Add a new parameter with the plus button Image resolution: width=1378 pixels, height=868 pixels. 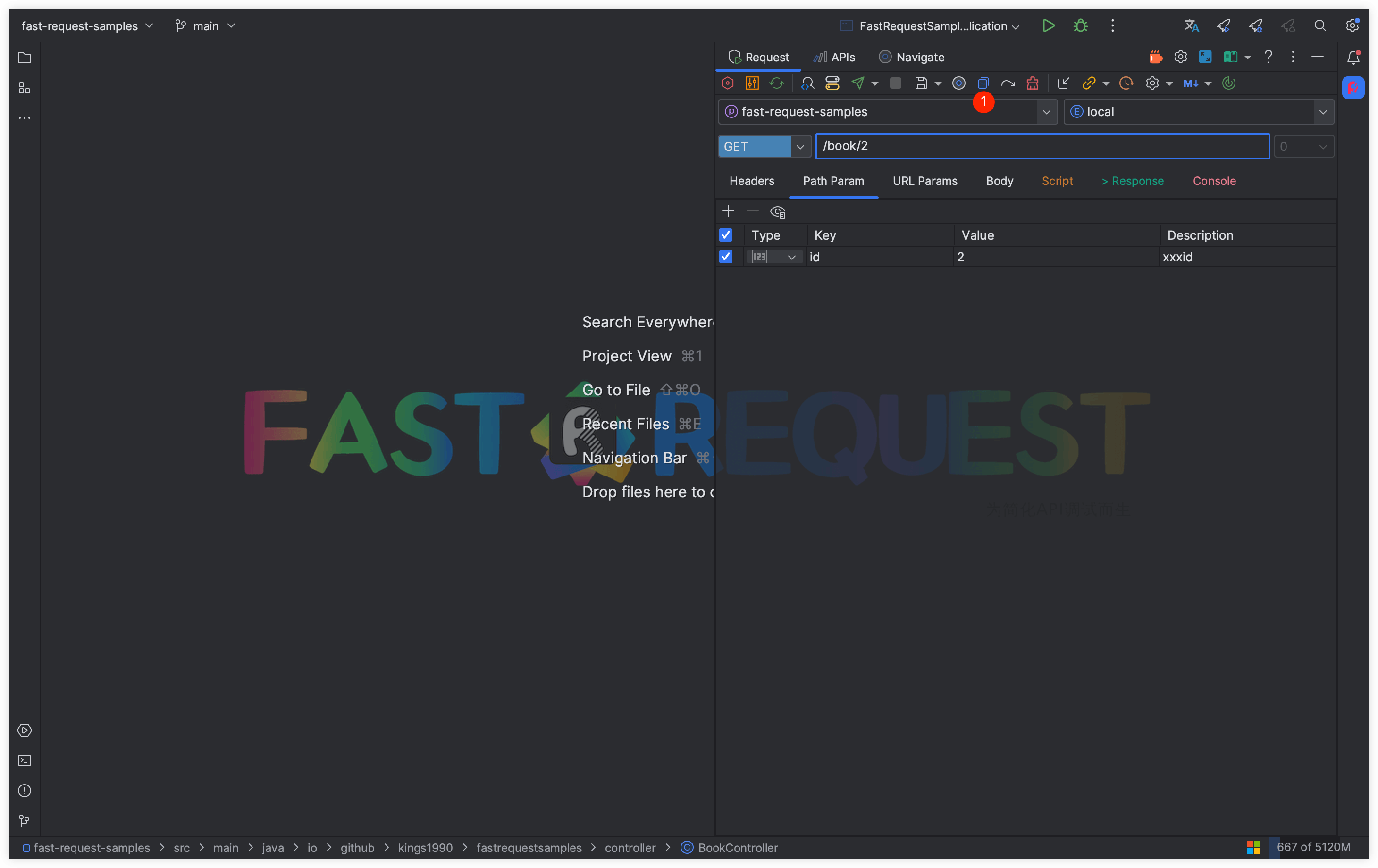(x=728, y=211)
